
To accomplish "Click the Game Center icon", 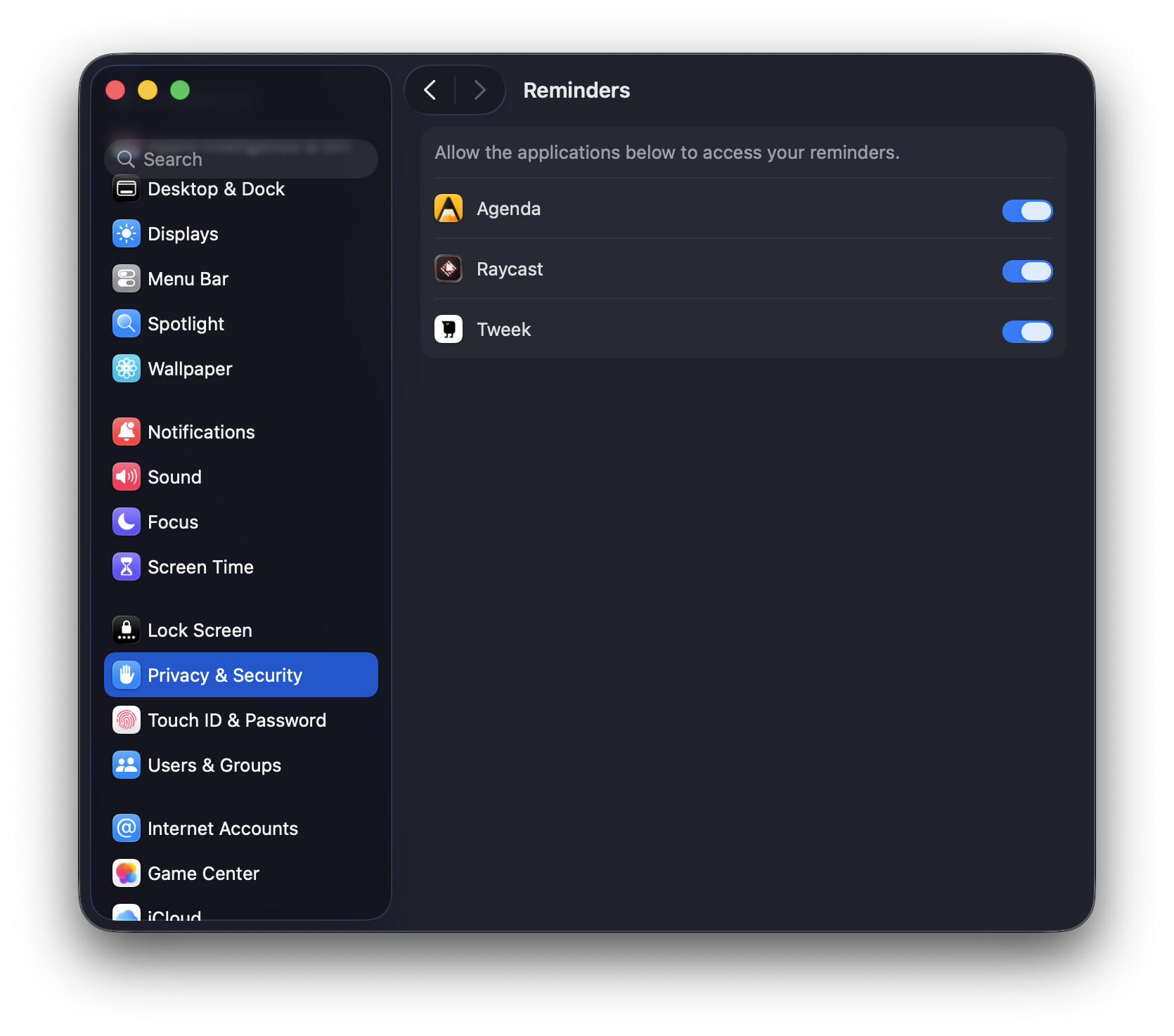I will click(x=127, y=873).
